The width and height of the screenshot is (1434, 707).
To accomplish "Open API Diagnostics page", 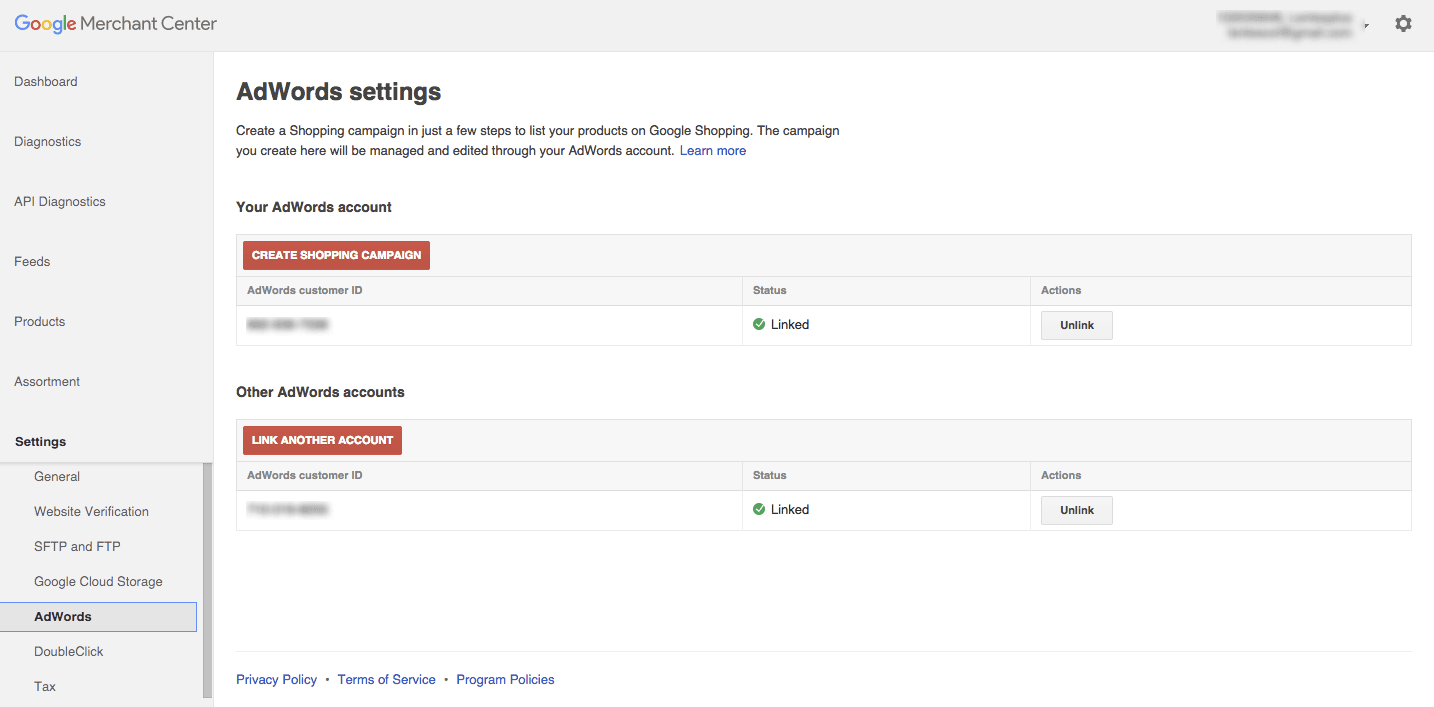I will [60, 202].
